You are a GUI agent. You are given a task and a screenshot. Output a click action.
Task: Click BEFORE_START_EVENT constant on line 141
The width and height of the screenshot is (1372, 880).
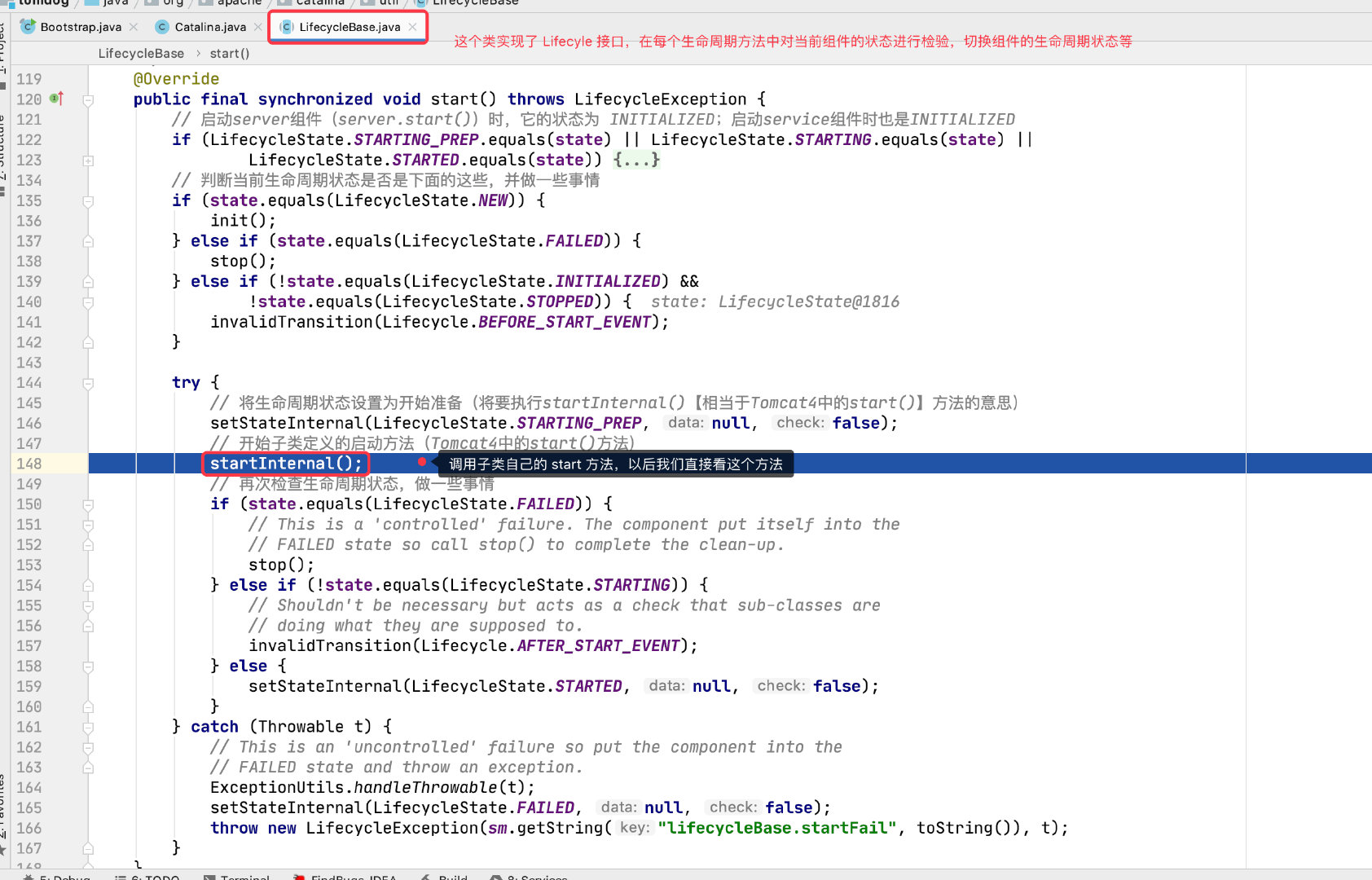(x=564, y=322)
